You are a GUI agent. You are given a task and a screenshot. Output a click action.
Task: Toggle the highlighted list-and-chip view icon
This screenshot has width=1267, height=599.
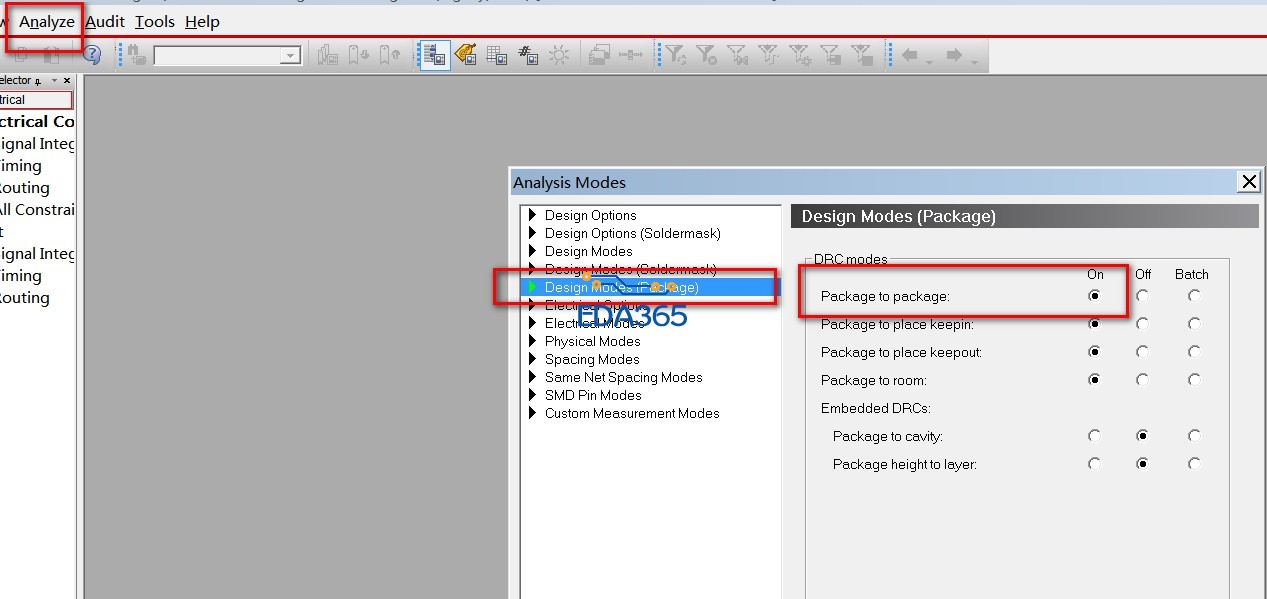(x=434, y=56)
